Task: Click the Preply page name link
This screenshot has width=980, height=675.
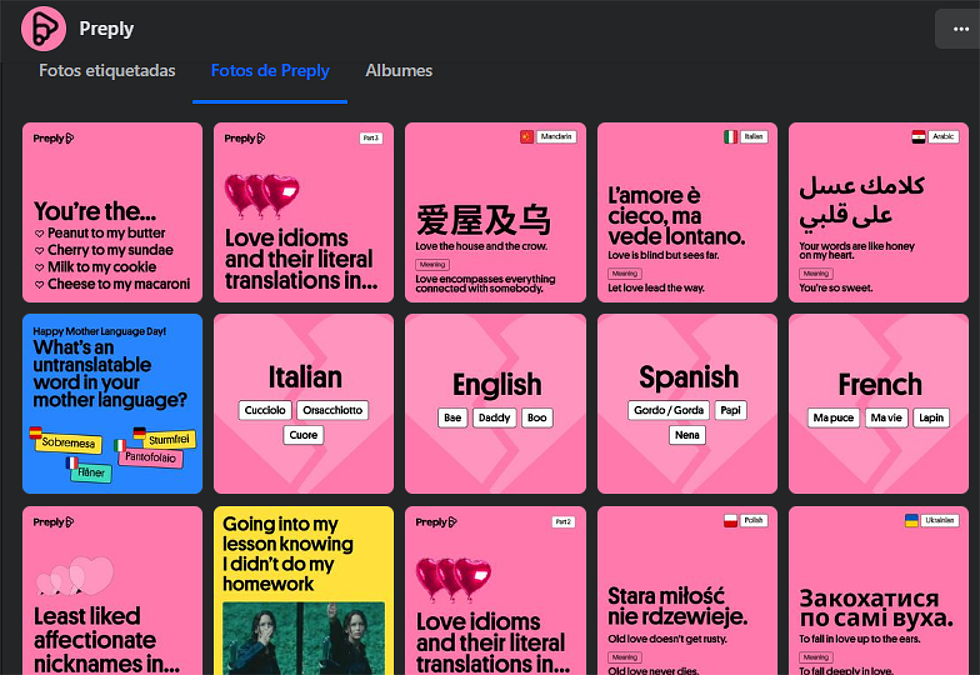Action: (106, 28)
